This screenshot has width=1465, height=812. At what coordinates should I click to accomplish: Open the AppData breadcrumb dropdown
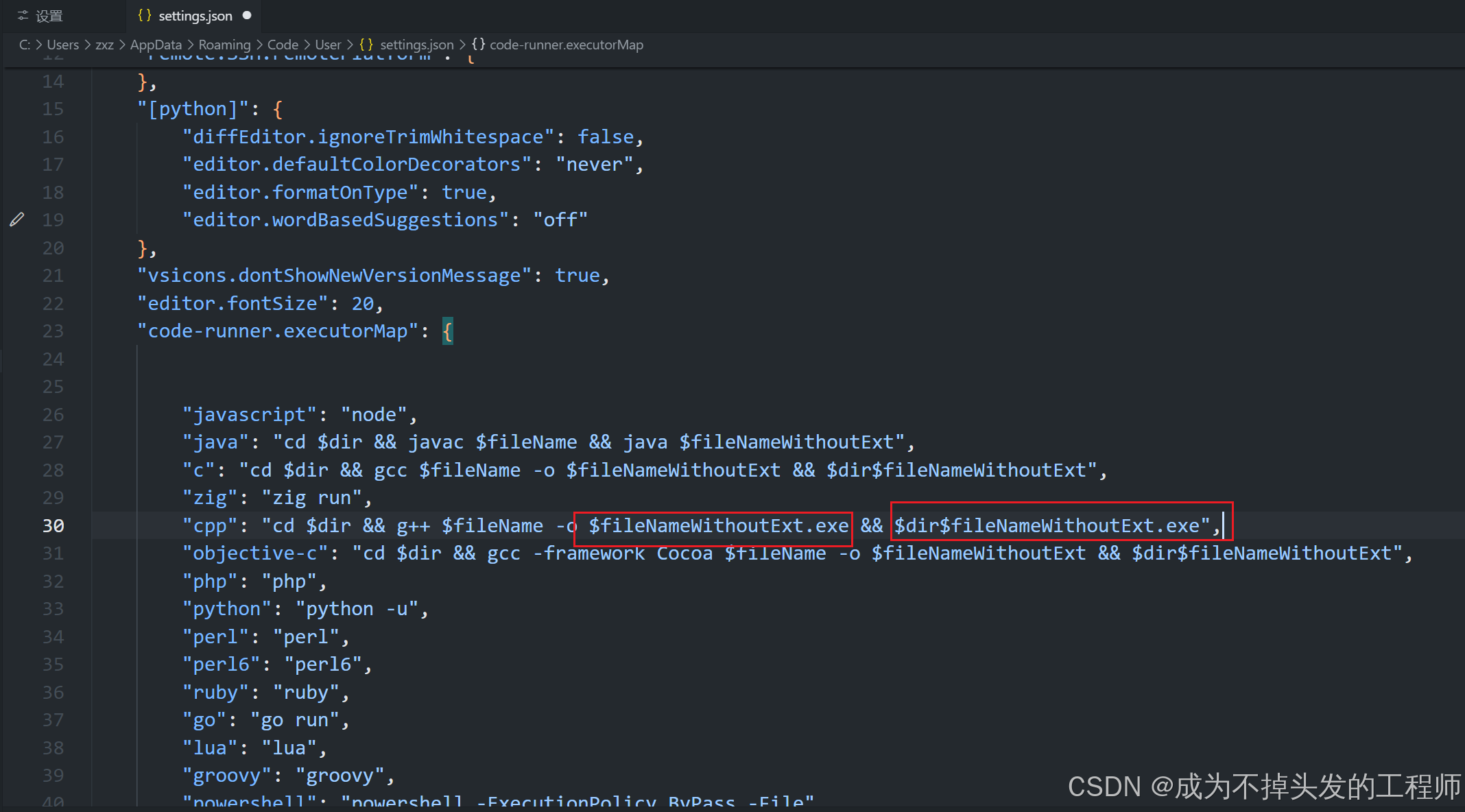tap(155, 45)
